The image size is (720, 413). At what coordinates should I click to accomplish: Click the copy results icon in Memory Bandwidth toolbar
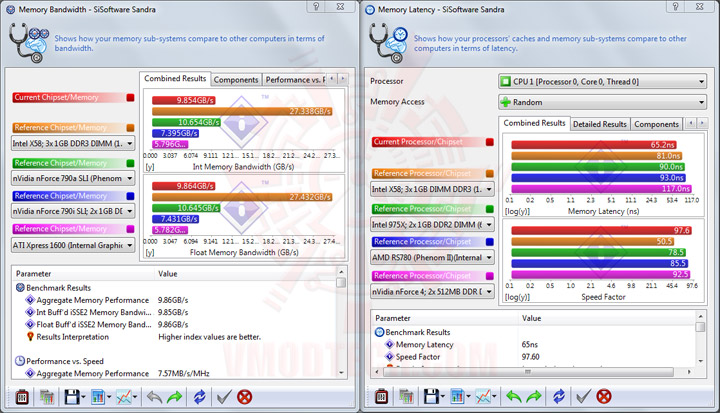pyautogui.click(x=46, y=396)
